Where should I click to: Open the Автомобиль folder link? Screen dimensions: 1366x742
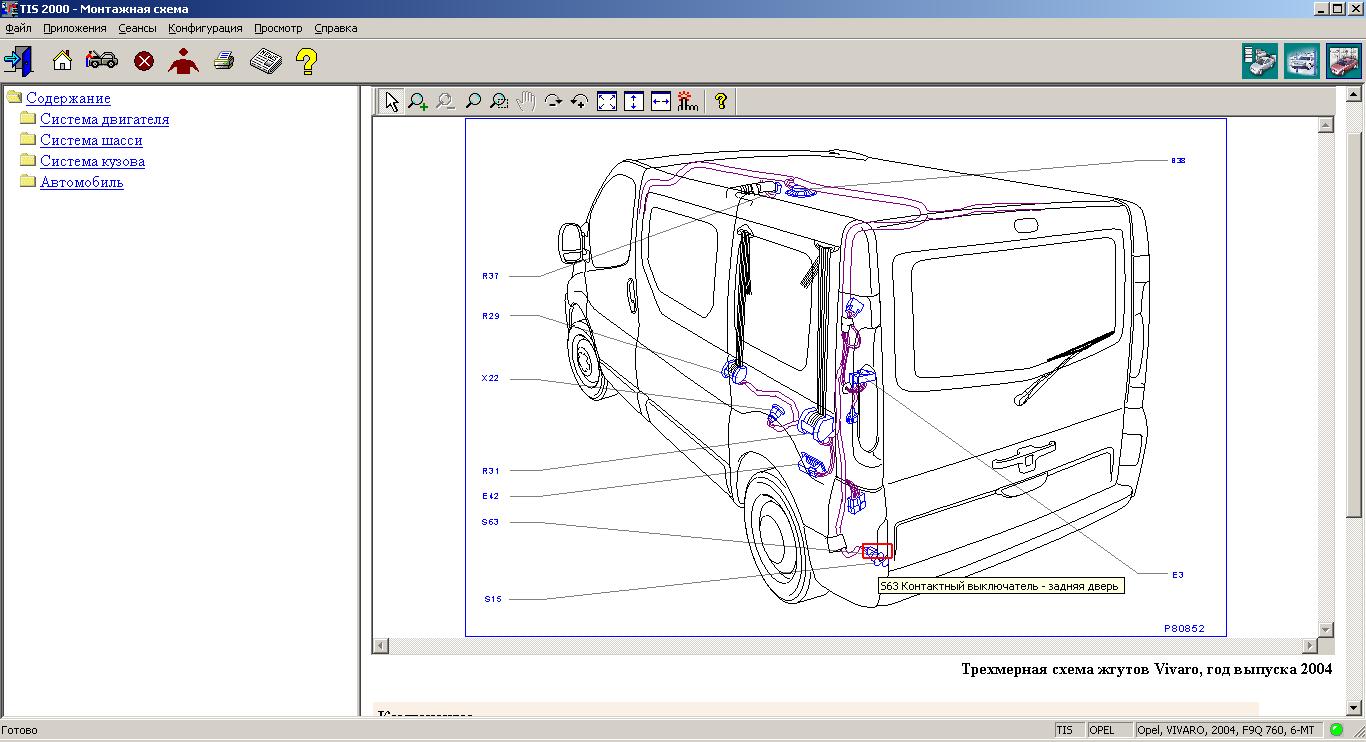(82, 182)
